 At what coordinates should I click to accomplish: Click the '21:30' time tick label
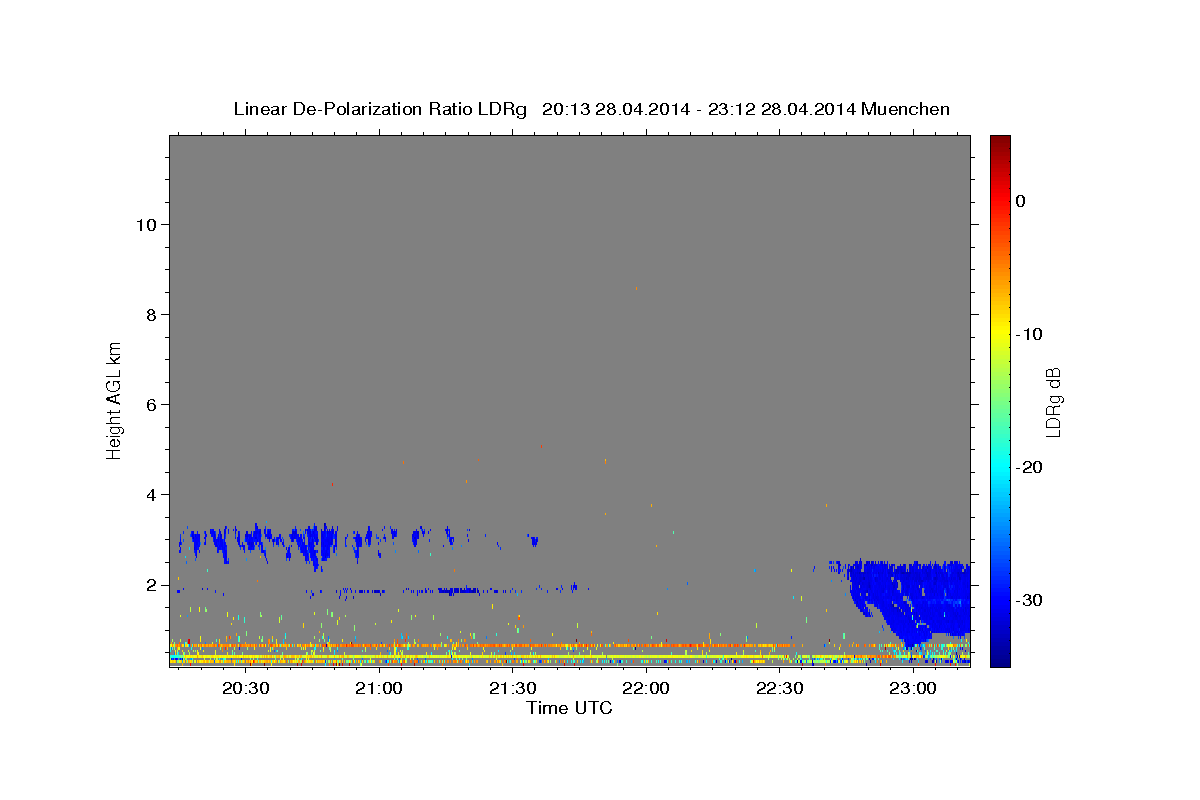point(512,688)
